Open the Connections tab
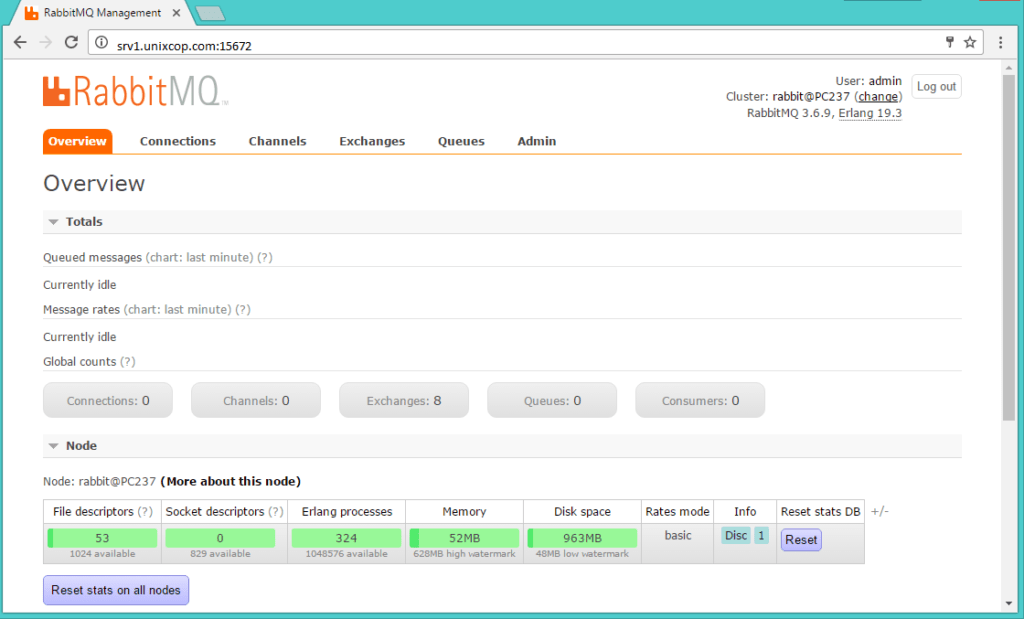This screenshot has width=1024, height=619. coord(178,141)
